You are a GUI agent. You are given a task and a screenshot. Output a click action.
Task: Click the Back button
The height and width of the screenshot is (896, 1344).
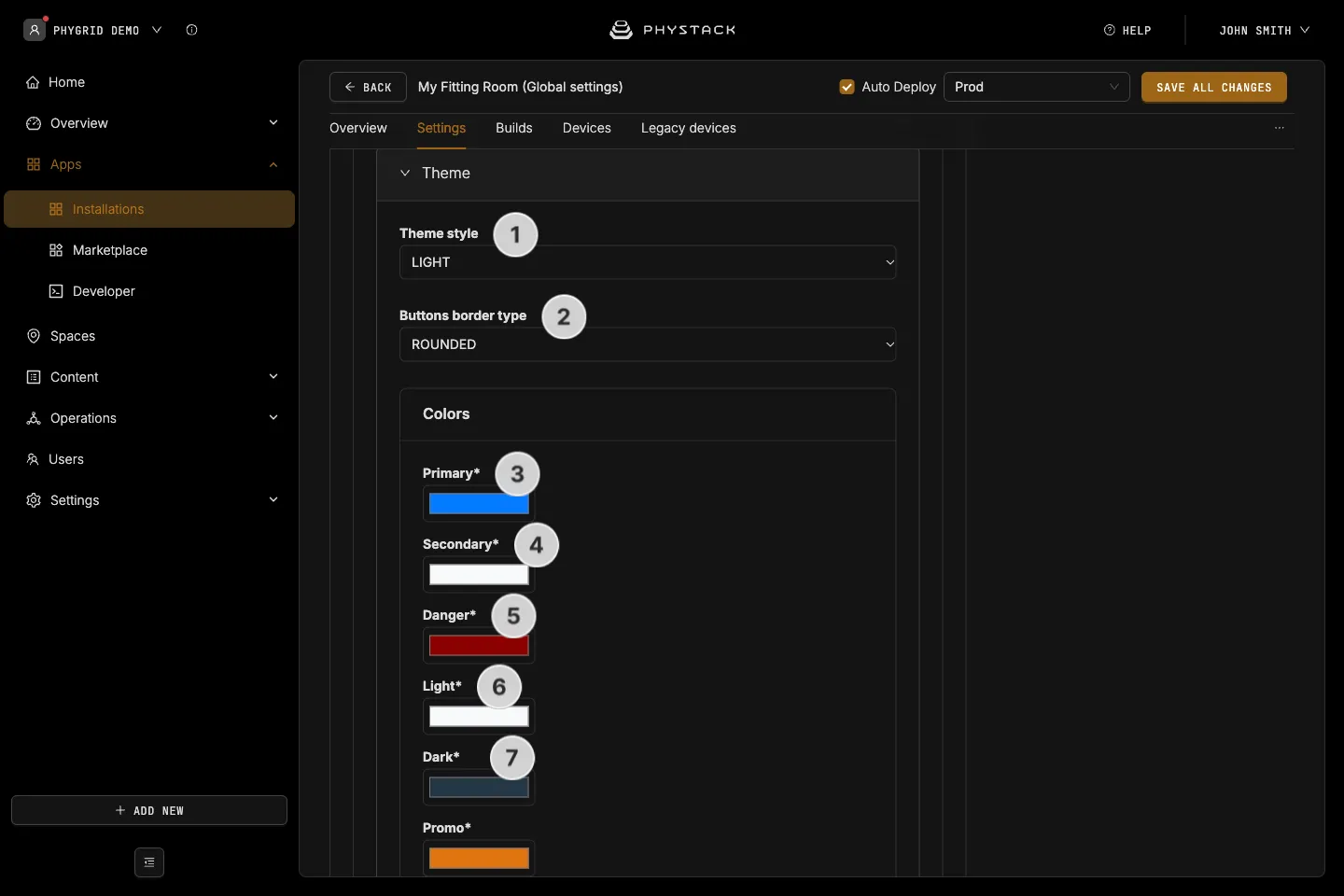coord(368,87)
